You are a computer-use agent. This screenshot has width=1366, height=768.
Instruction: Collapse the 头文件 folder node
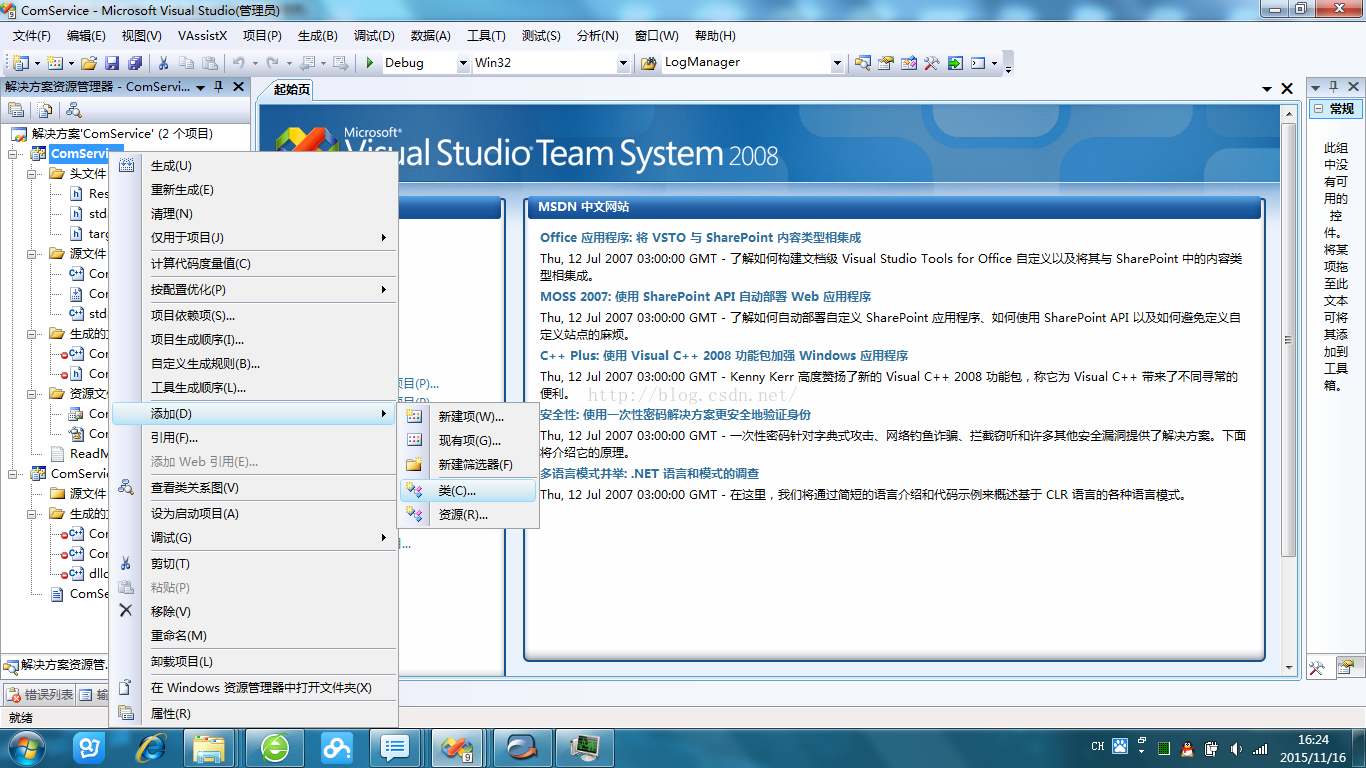[32, 173]
